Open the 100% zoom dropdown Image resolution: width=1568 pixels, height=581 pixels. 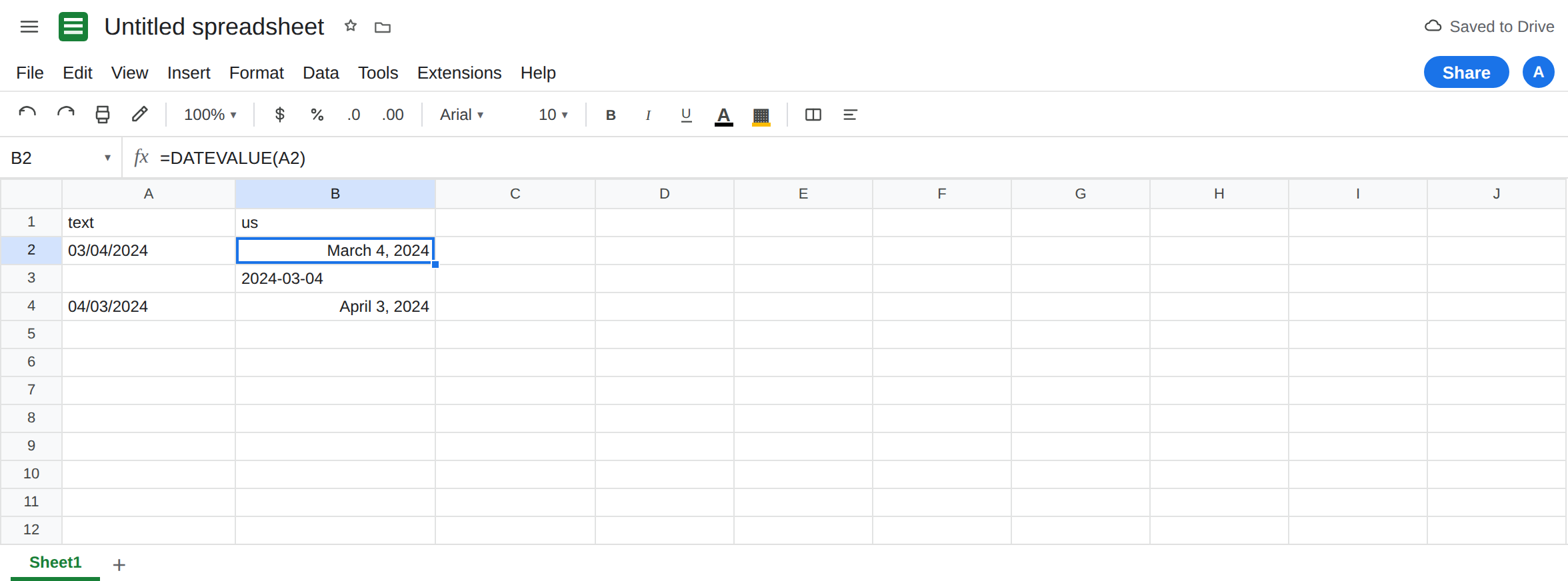[210, 115]
